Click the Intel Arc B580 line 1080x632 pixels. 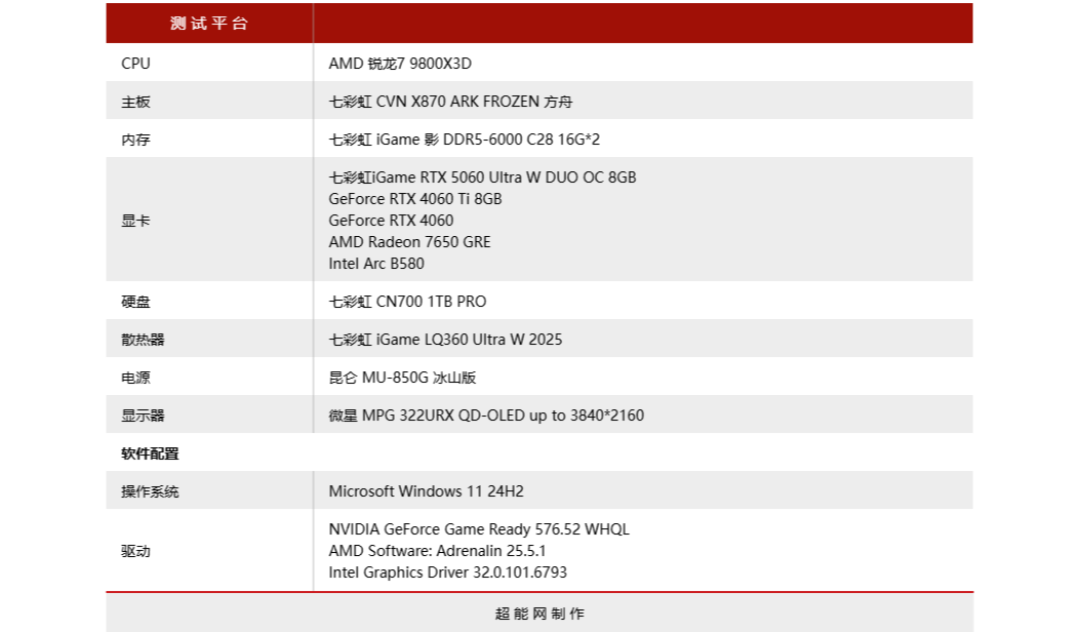[377, 264]
